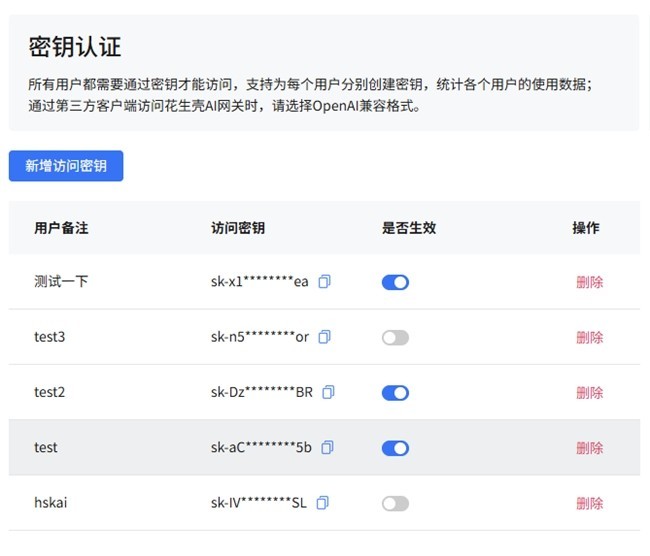The width and height of the screenshot is (650, 556).
Task: Turn off the test2 key switch
Action: point(395,393)
